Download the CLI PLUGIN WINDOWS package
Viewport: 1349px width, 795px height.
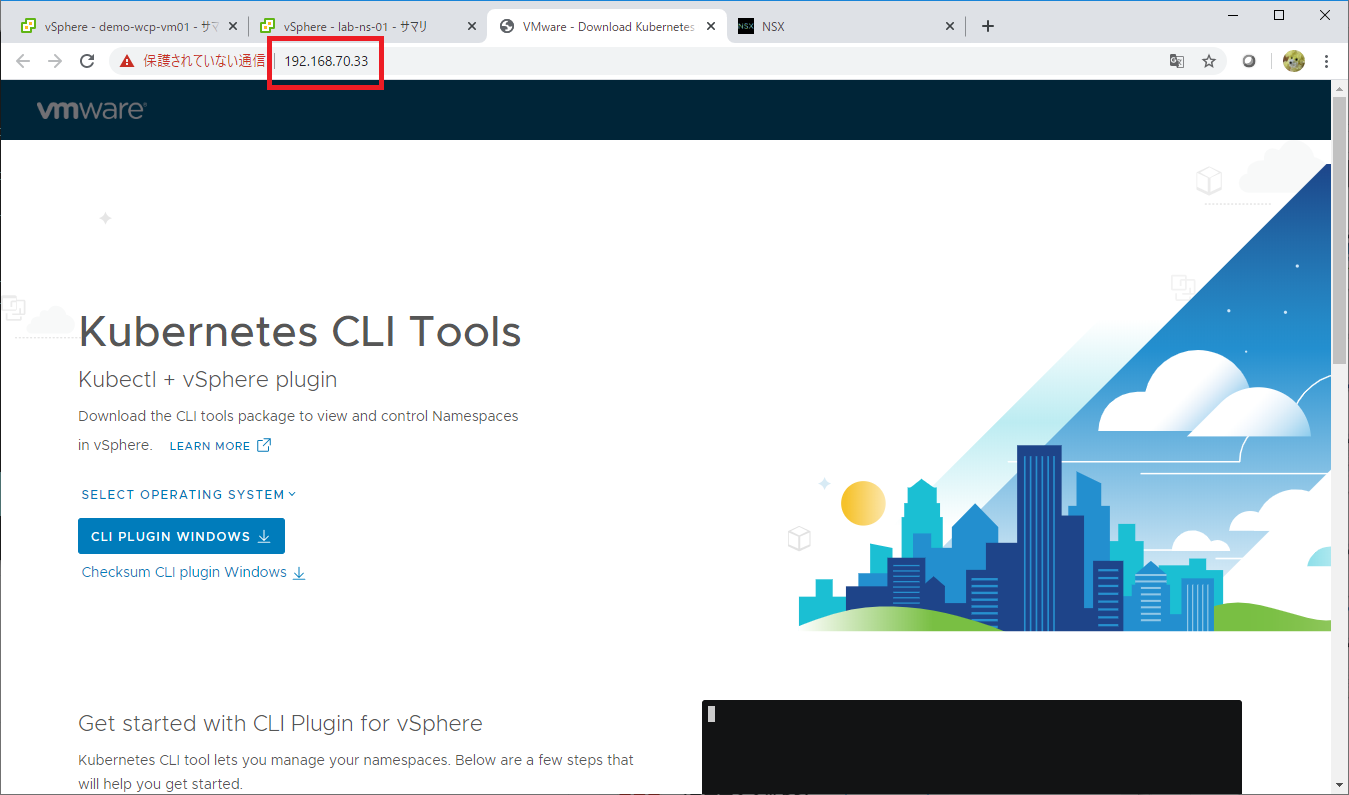click(x=181, y=536)
